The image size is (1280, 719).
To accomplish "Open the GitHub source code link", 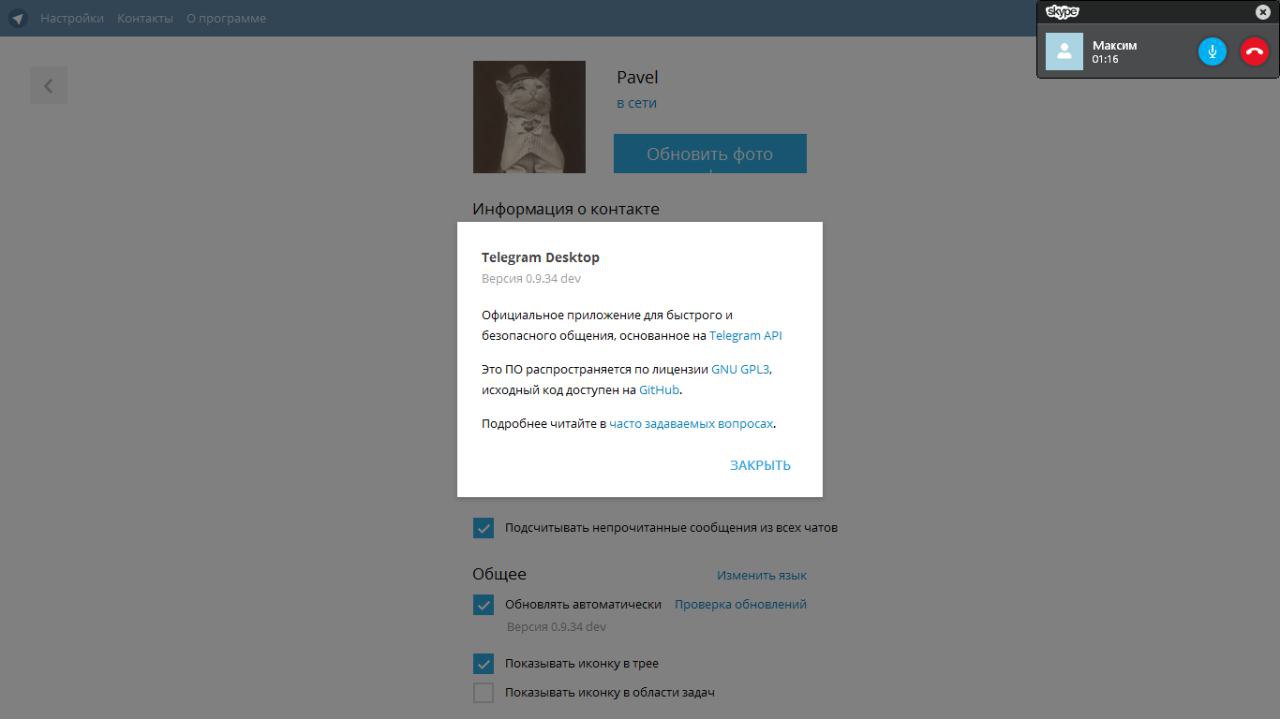I will pyautogui.click(x=659, y=390).
